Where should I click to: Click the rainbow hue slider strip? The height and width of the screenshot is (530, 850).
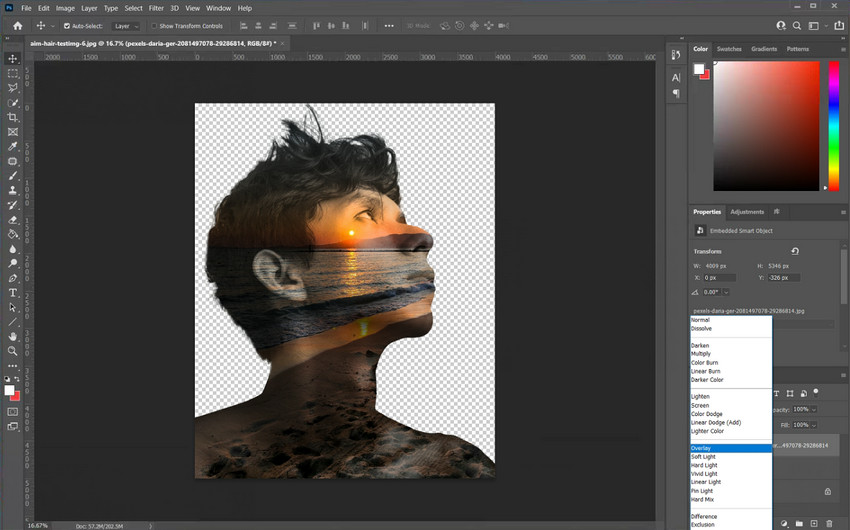833,125
